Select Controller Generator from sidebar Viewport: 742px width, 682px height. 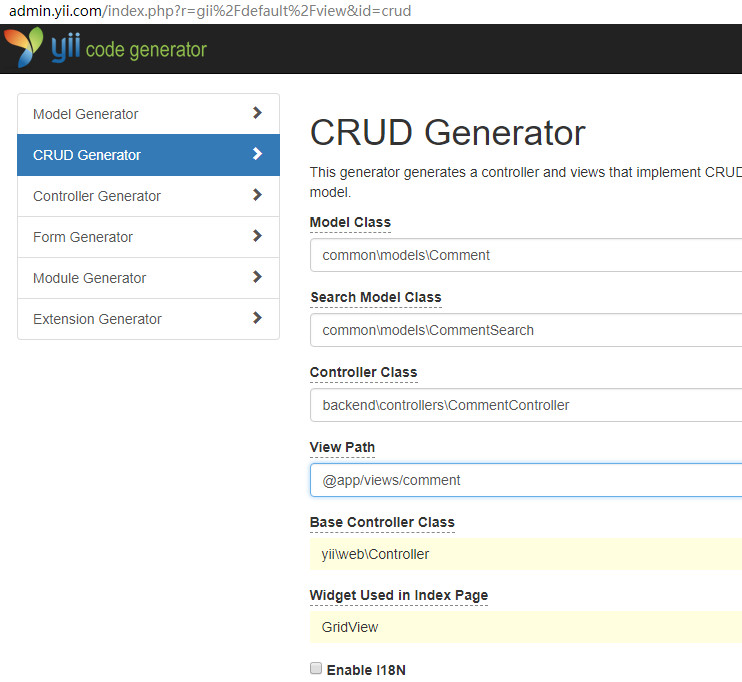click(97, 196)
